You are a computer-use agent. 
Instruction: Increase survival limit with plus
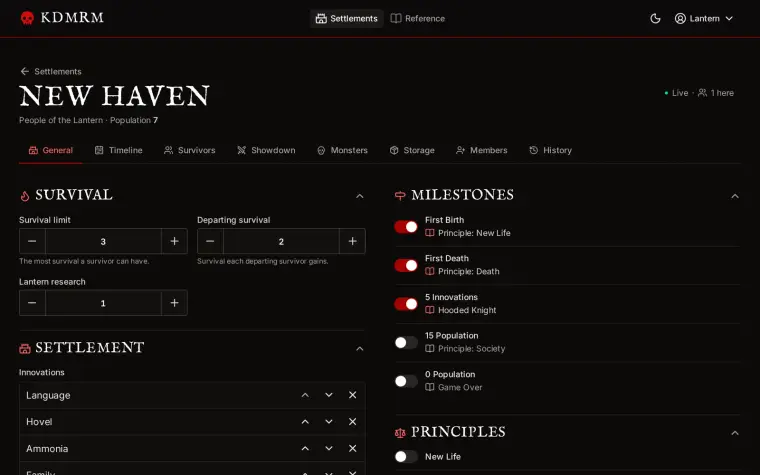(x=174, y=241)
